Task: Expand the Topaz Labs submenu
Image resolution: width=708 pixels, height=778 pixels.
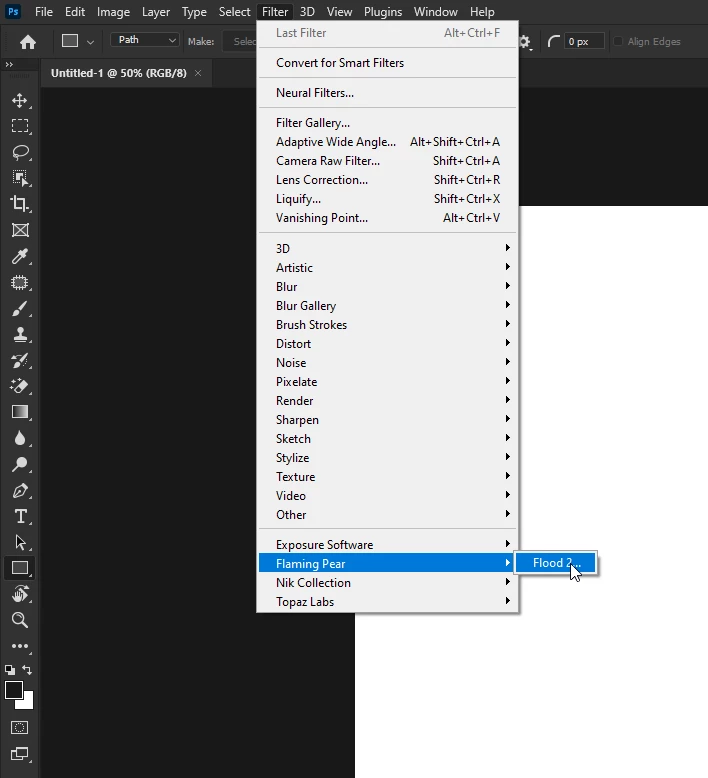Action: pyautogui.click(x=387, y=601)
